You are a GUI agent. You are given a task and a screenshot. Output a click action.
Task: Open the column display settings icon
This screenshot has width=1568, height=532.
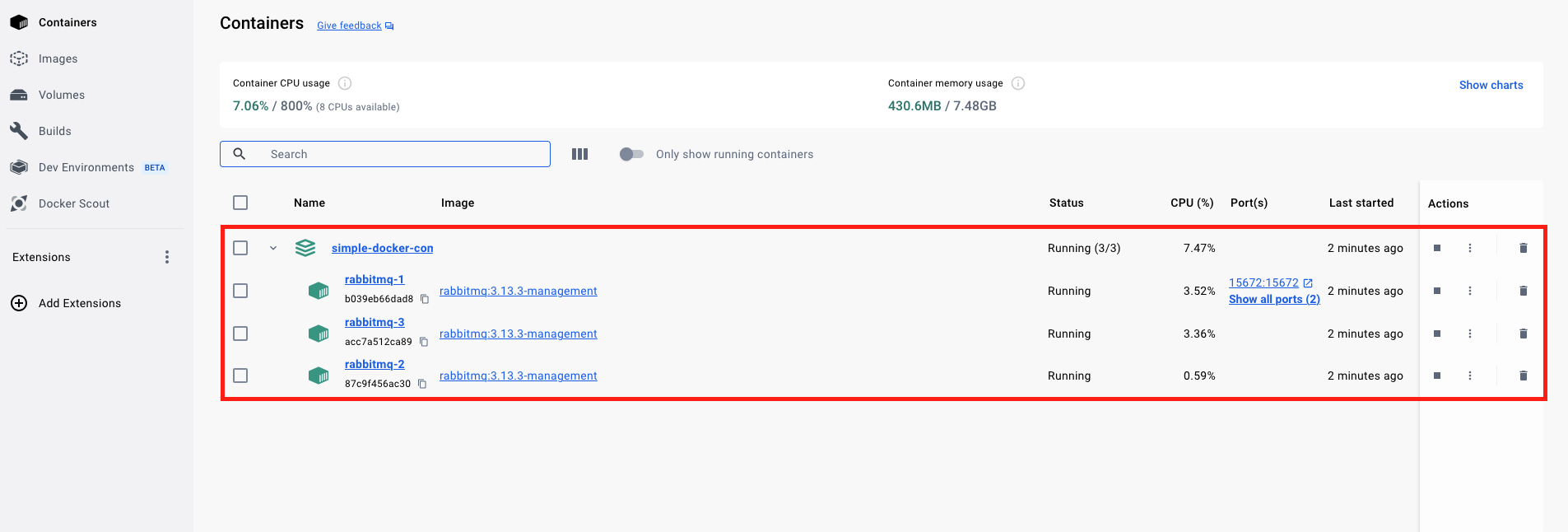coord(579,154)
